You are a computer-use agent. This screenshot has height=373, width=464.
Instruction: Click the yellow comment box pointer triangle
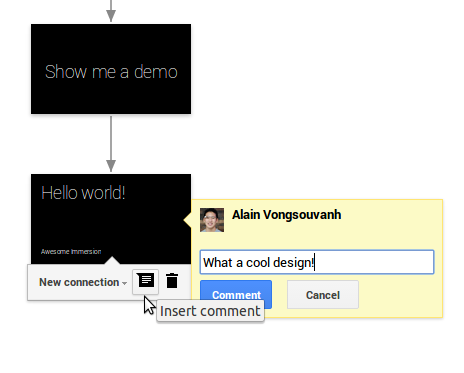pos(187,220)
